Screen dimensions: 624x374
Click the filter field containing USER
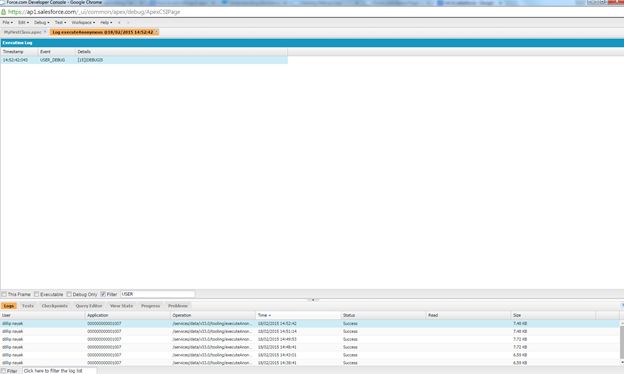(158, 294)
